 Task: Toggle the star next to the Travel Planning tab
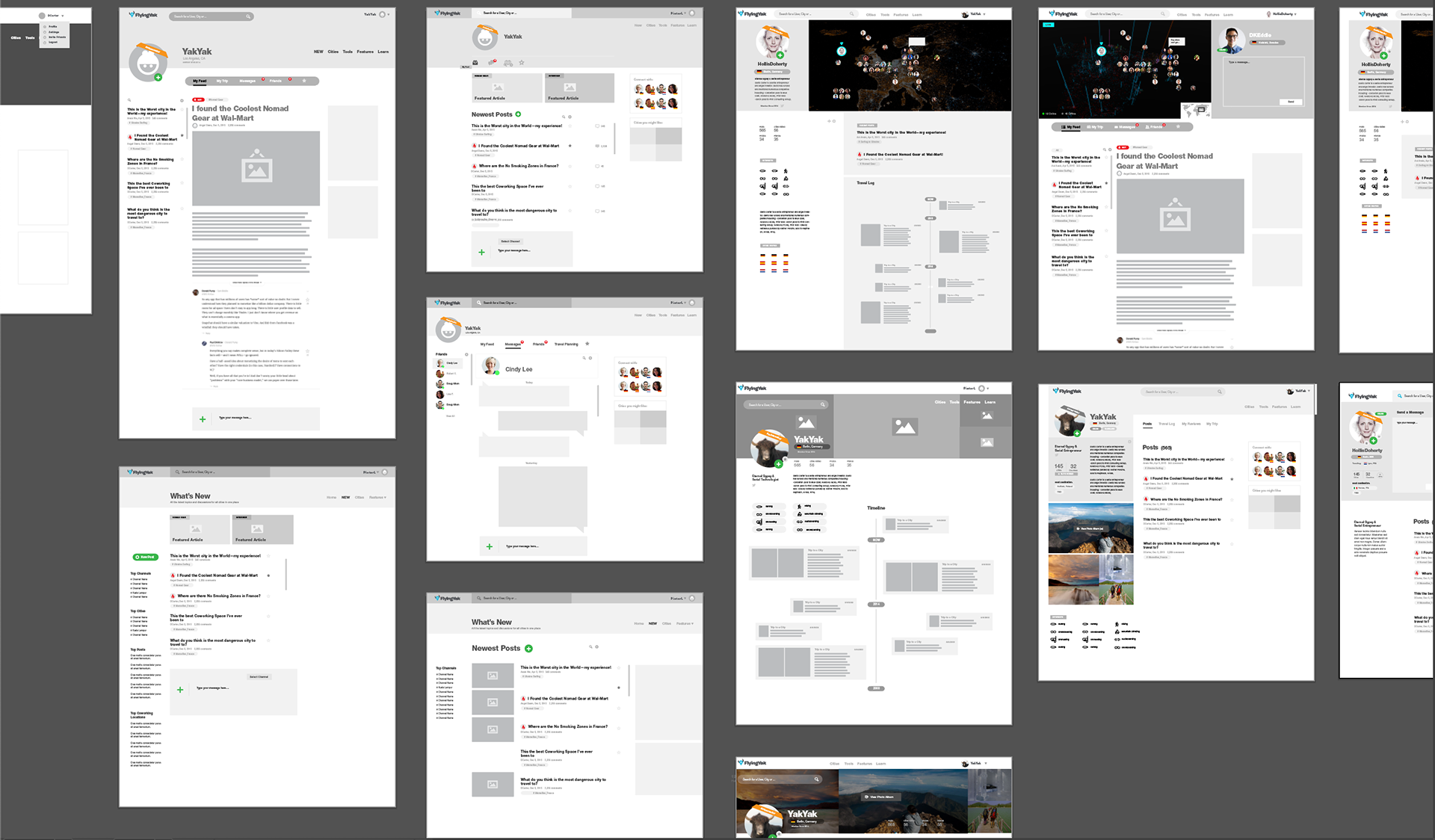click(x=587, y=344)
